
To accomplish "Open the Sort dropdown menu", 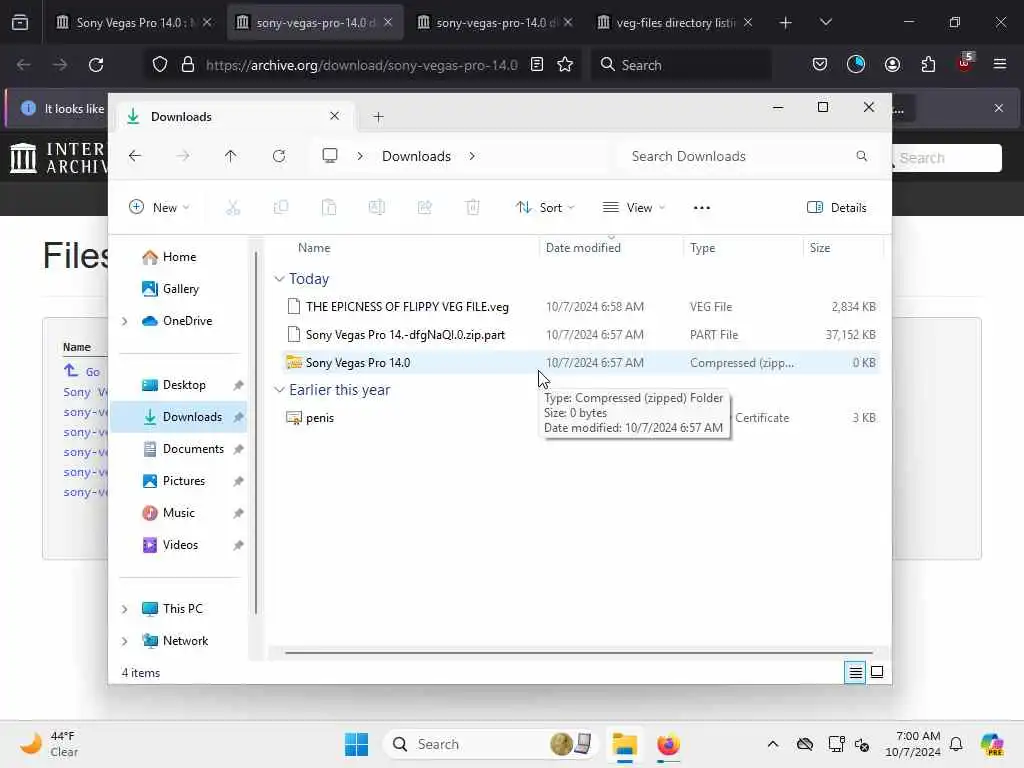I will (545, 208).
